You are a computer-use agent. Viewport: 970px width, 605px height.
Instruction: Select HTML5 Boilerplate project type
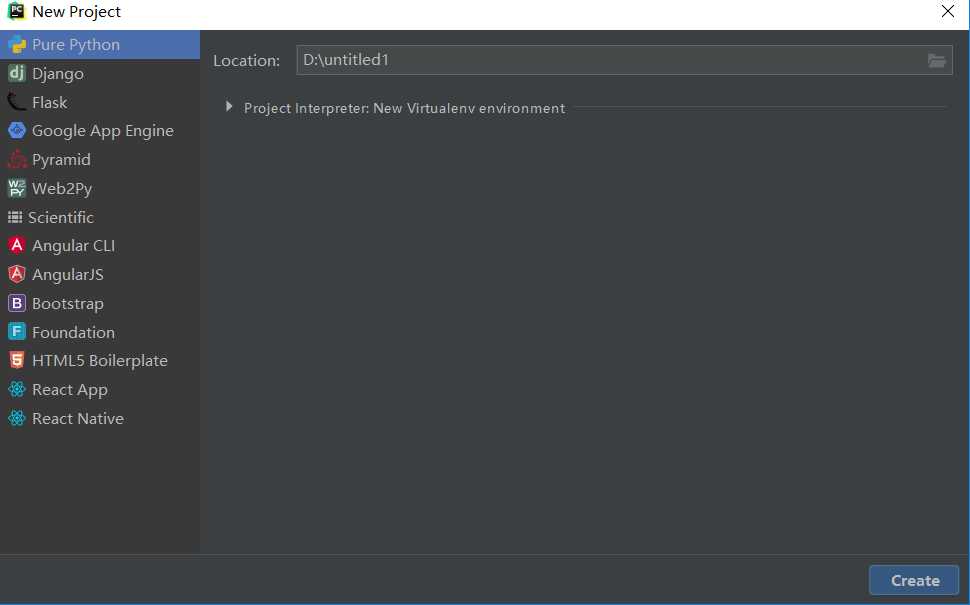(x=100, y=360)
